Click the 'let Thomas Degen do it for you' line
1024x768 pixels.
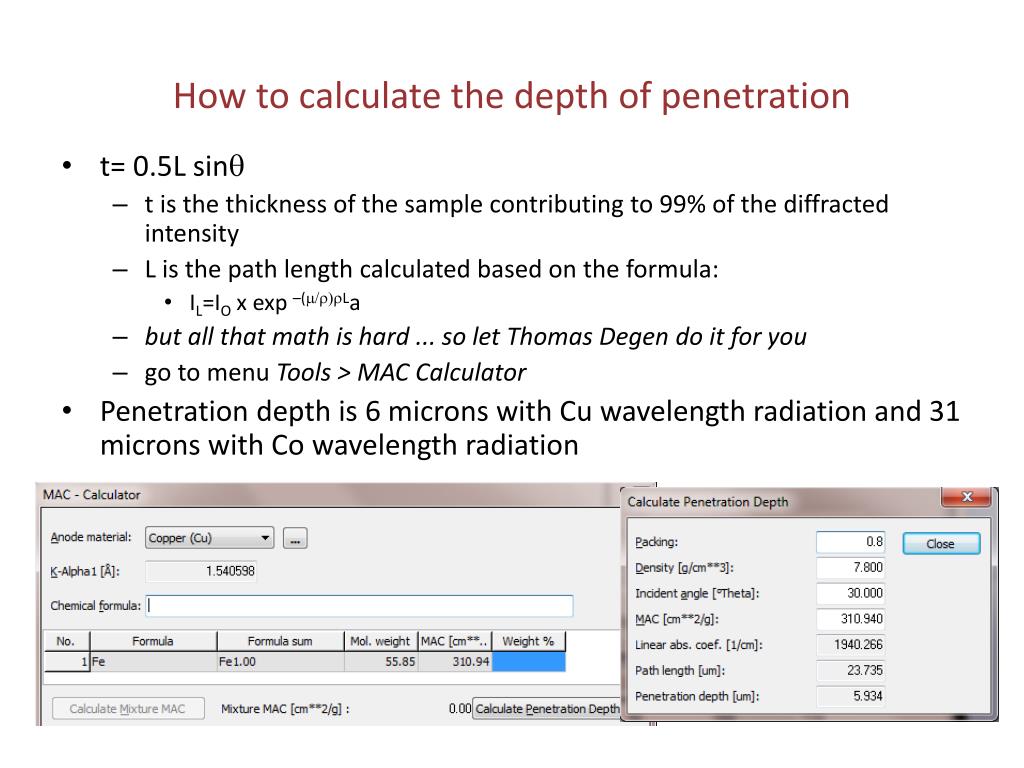[x=475, y=336]
